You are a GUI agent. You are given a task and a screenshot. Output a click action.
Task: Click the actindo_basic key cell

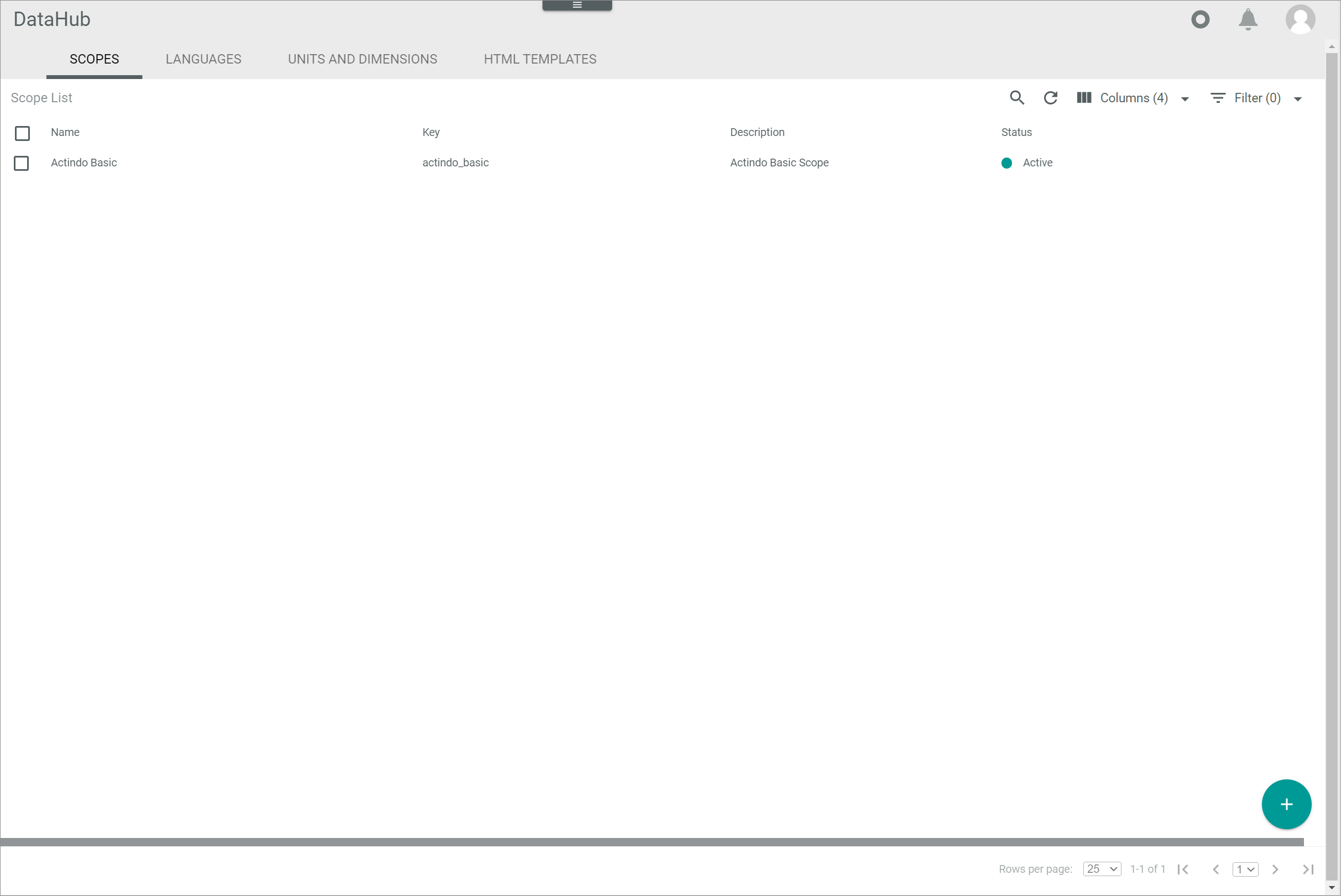pyautogui.click(x=456, y=163)
